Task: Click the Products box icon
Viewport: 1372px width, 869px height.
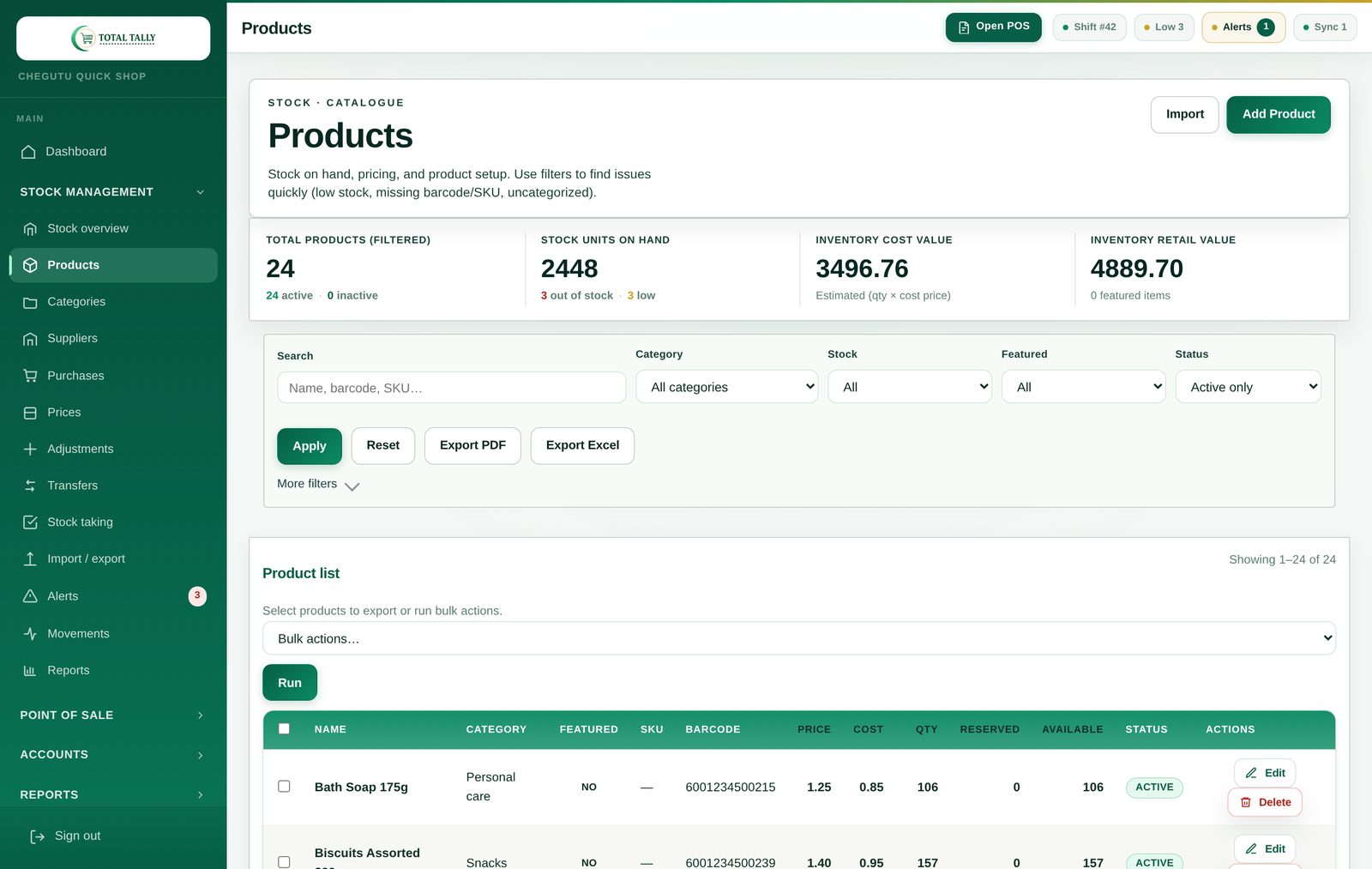Action: pos(30,265)
